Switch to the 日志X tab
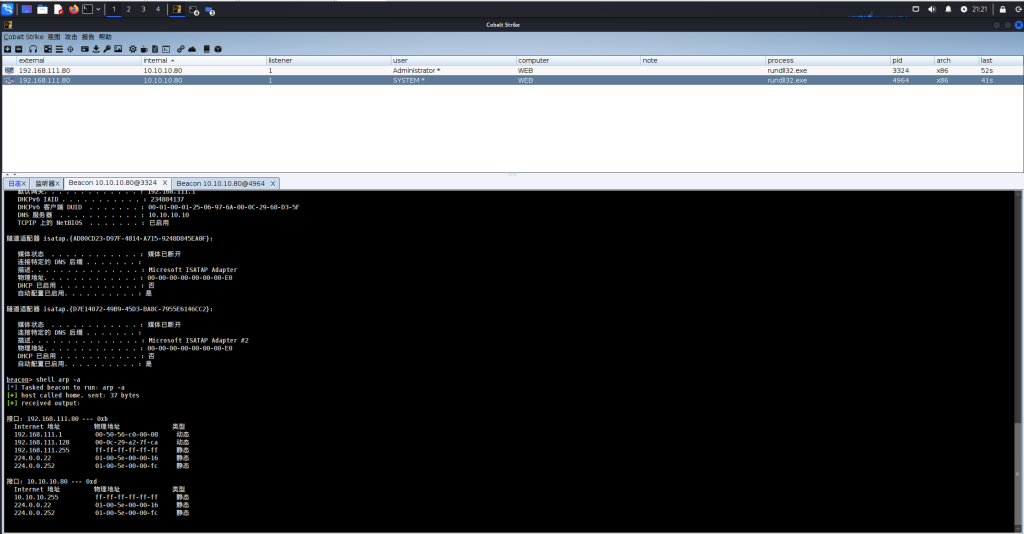The height and width of the screenshot is (534, 1024). coord(16,183)
